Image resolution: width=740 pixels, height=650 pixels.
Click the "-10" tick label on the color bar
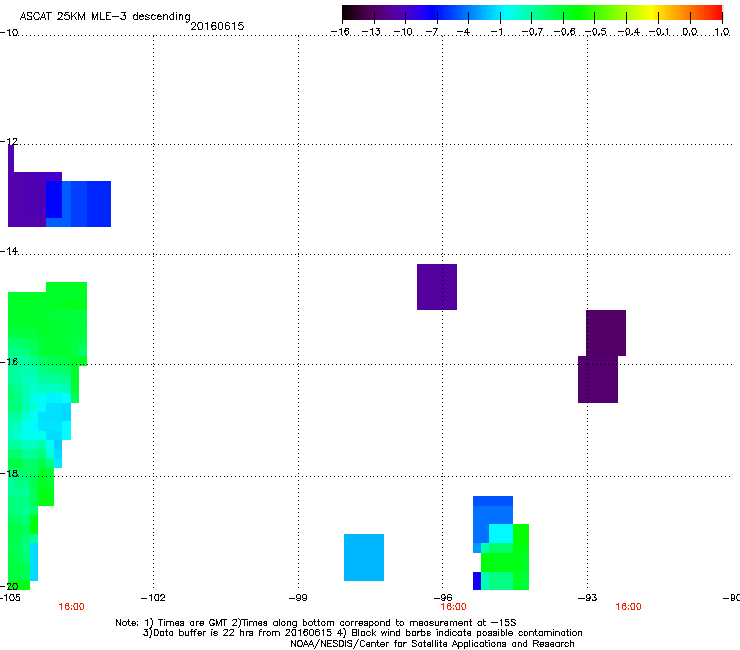tap(404, 32)
